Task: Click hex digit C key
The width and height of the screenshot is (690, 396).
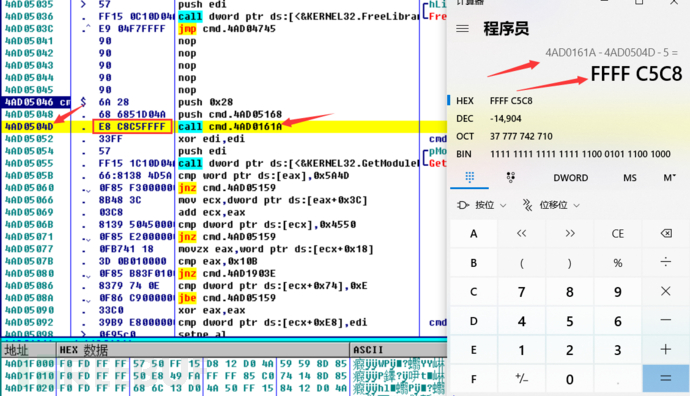Action: pyautogui.click(x=473, y=291)
